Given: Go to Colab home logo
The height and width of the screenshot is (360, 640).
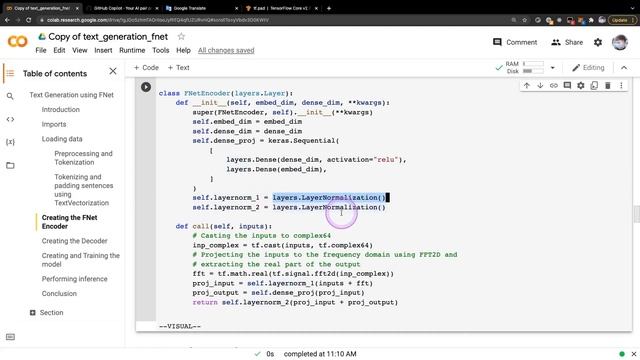Looking at the screenshot, I should pyautogui.click(x=18, y=41).
